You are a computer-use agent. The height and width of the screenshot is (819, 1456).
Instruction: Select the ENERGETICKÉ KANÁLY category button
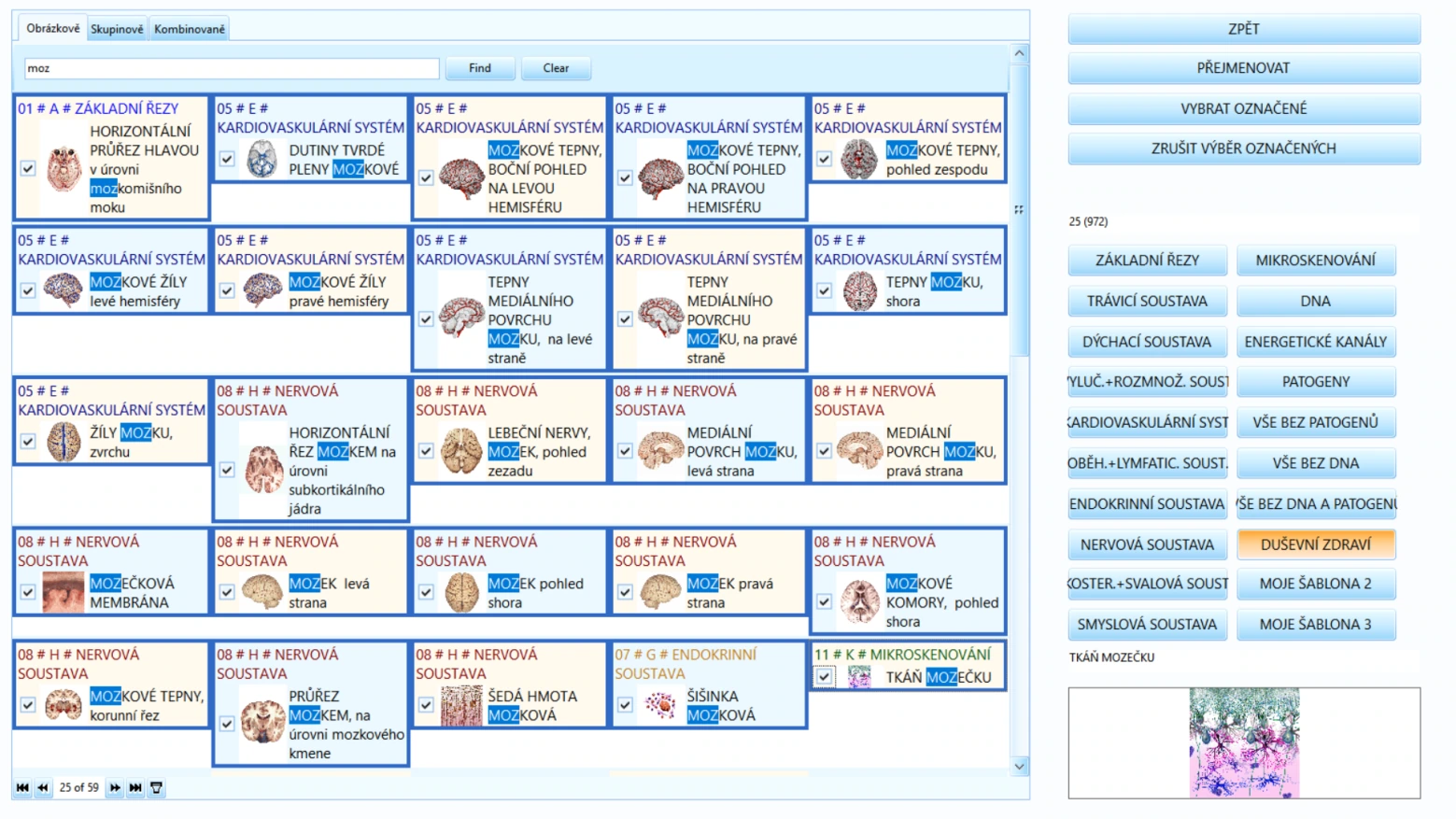click(x=1316, y=342)
